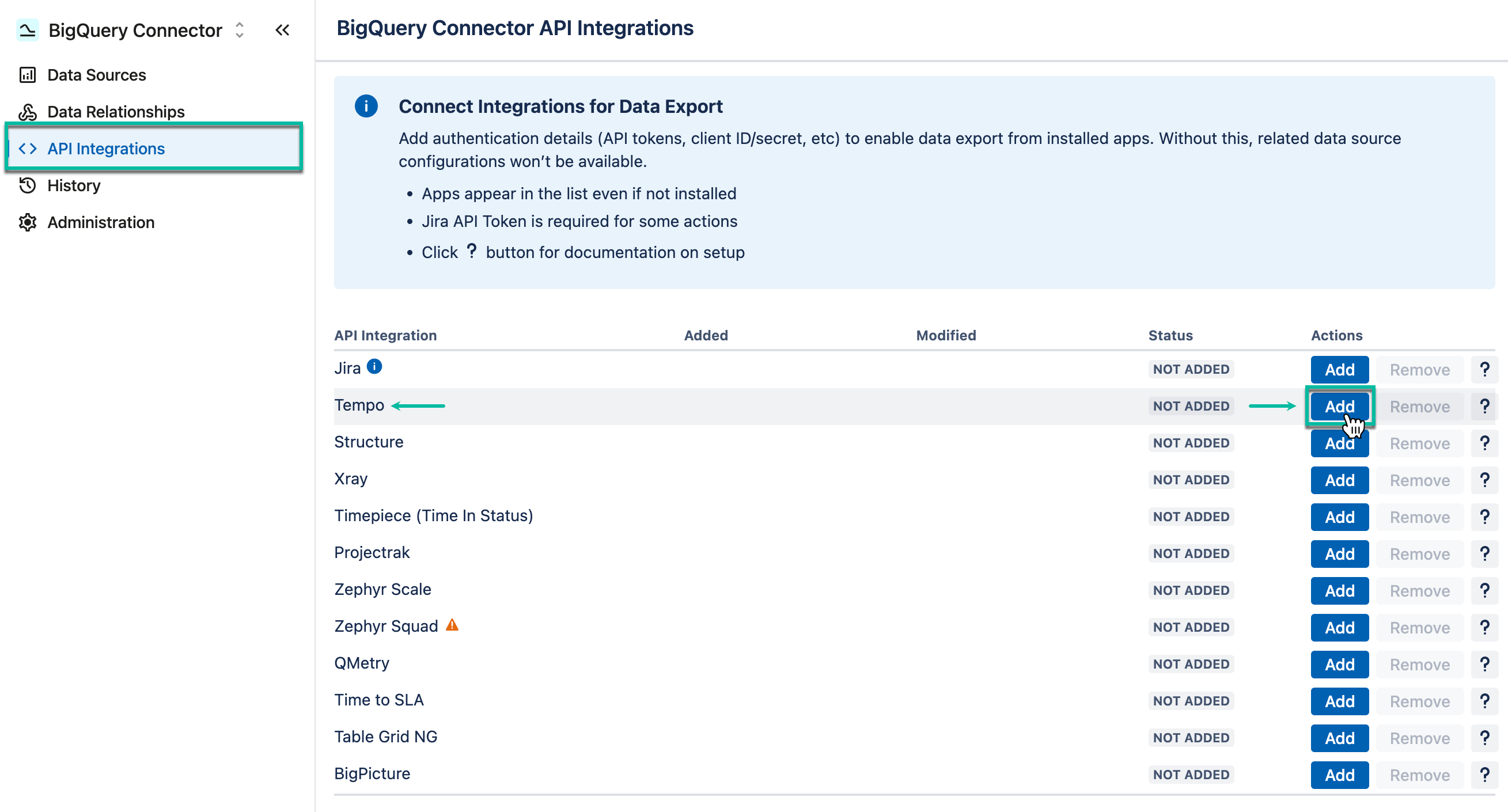Open the Administration gear icon
Viewport: 1508px width, 812px height.
pos(28,222)
